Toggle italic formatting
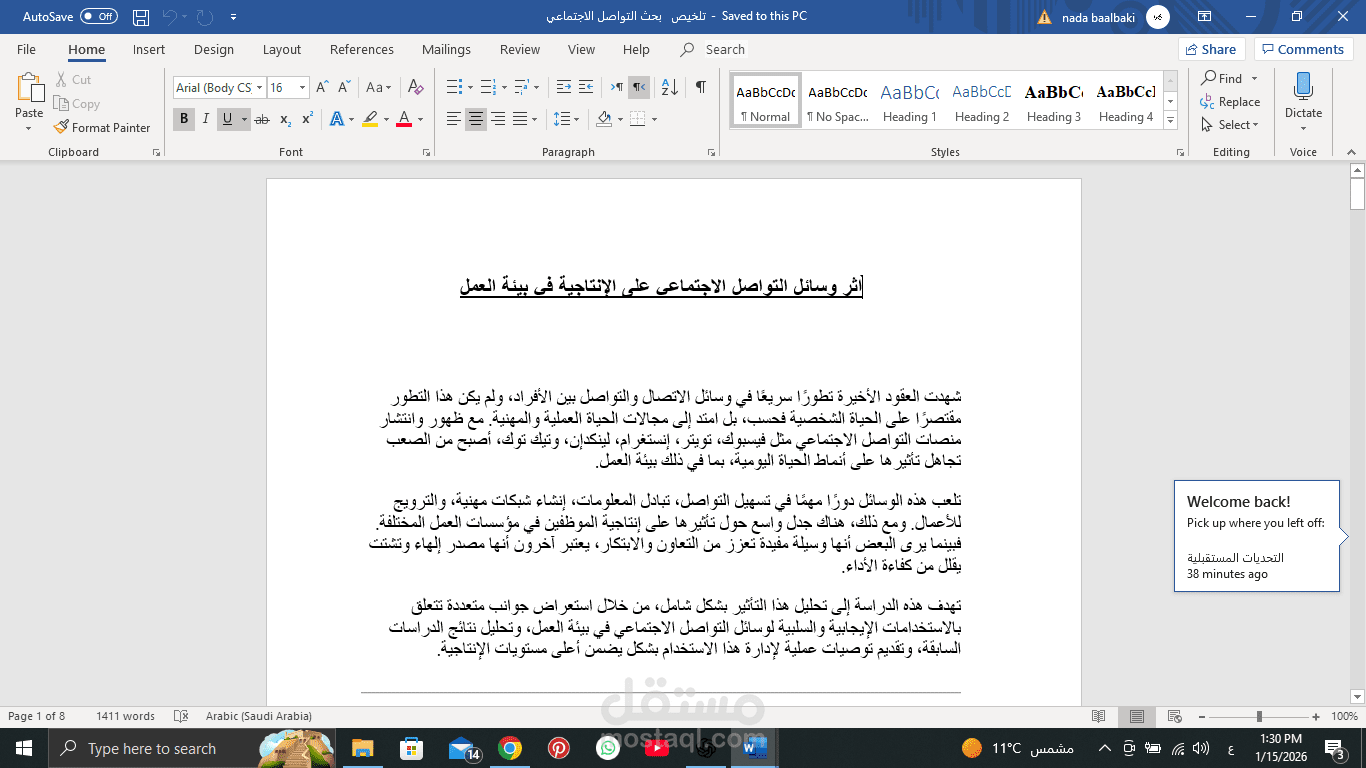1366x768 pixels. (206, 119)
